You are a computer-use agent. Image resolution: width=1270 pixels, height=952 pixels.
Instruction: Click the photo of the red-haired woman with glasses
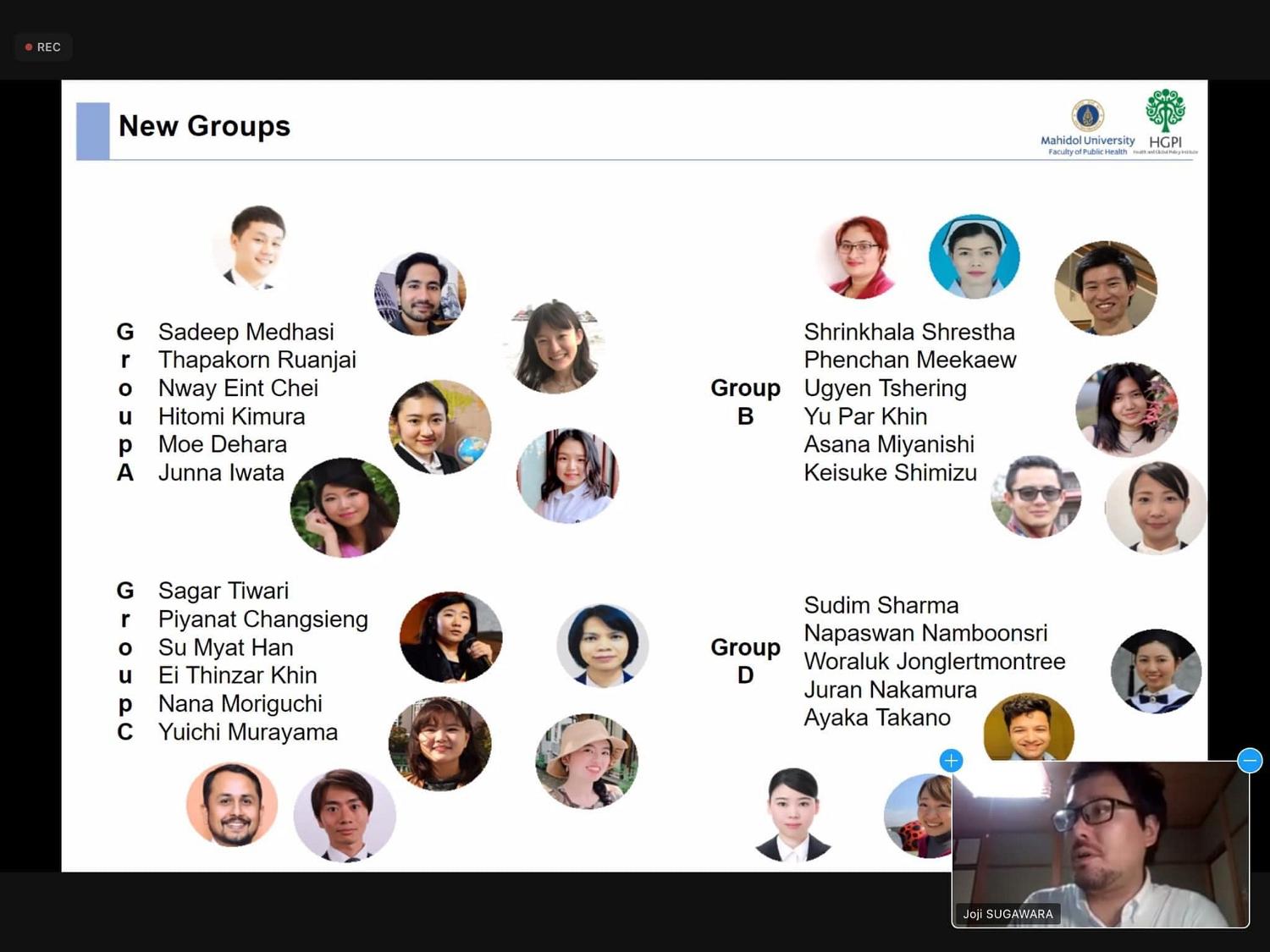pos(860,257)
